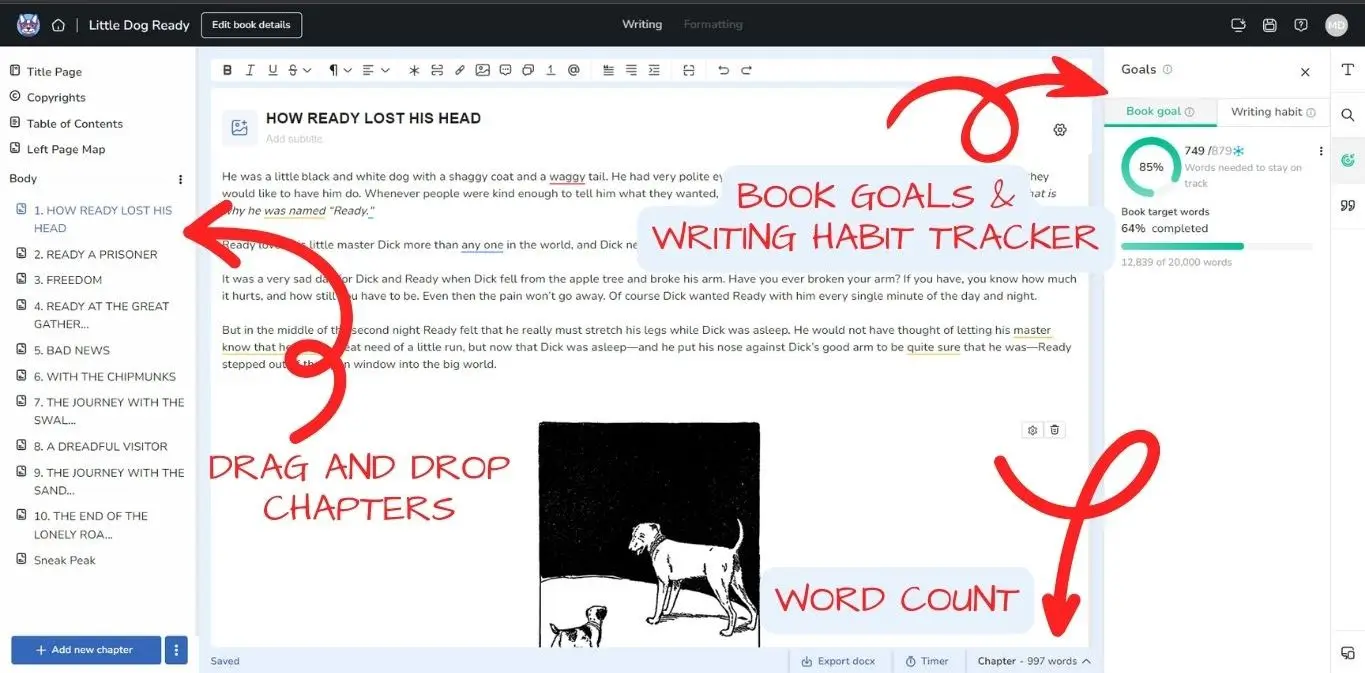The height and width of the screenshot is (673, 1365).
Task: Click the undo arrow in the toolbar
Action: pos(723,70)
